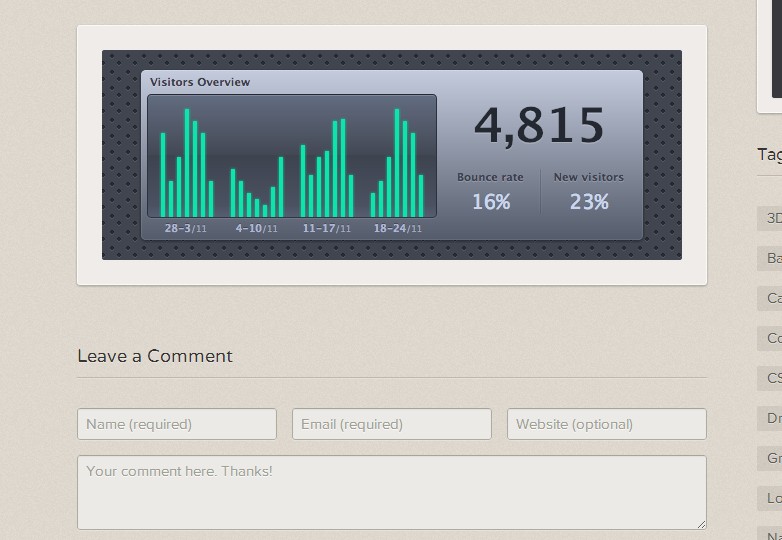Open the tag starting with 'CS'
Viewport: 782px width, 540px height.
pyautogui.click(x=772, y=378)
